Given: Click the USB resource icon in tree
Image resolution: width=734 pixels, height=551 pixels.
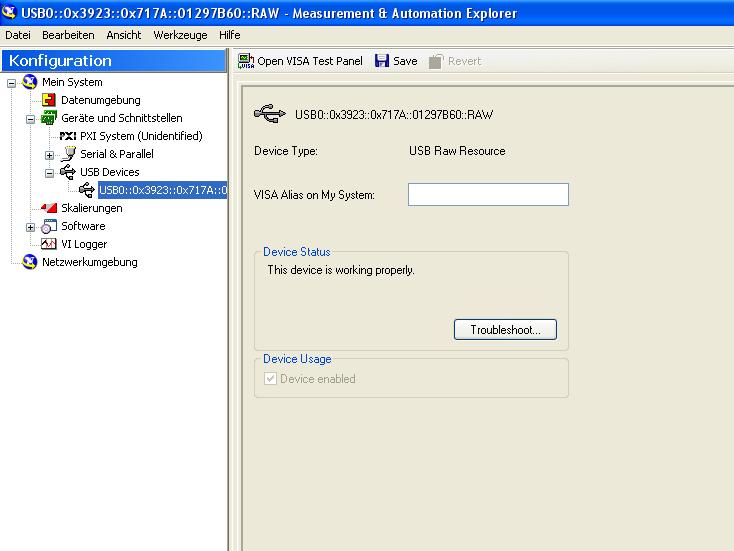Looking at the screenshot, I should [x=87, y=190].
